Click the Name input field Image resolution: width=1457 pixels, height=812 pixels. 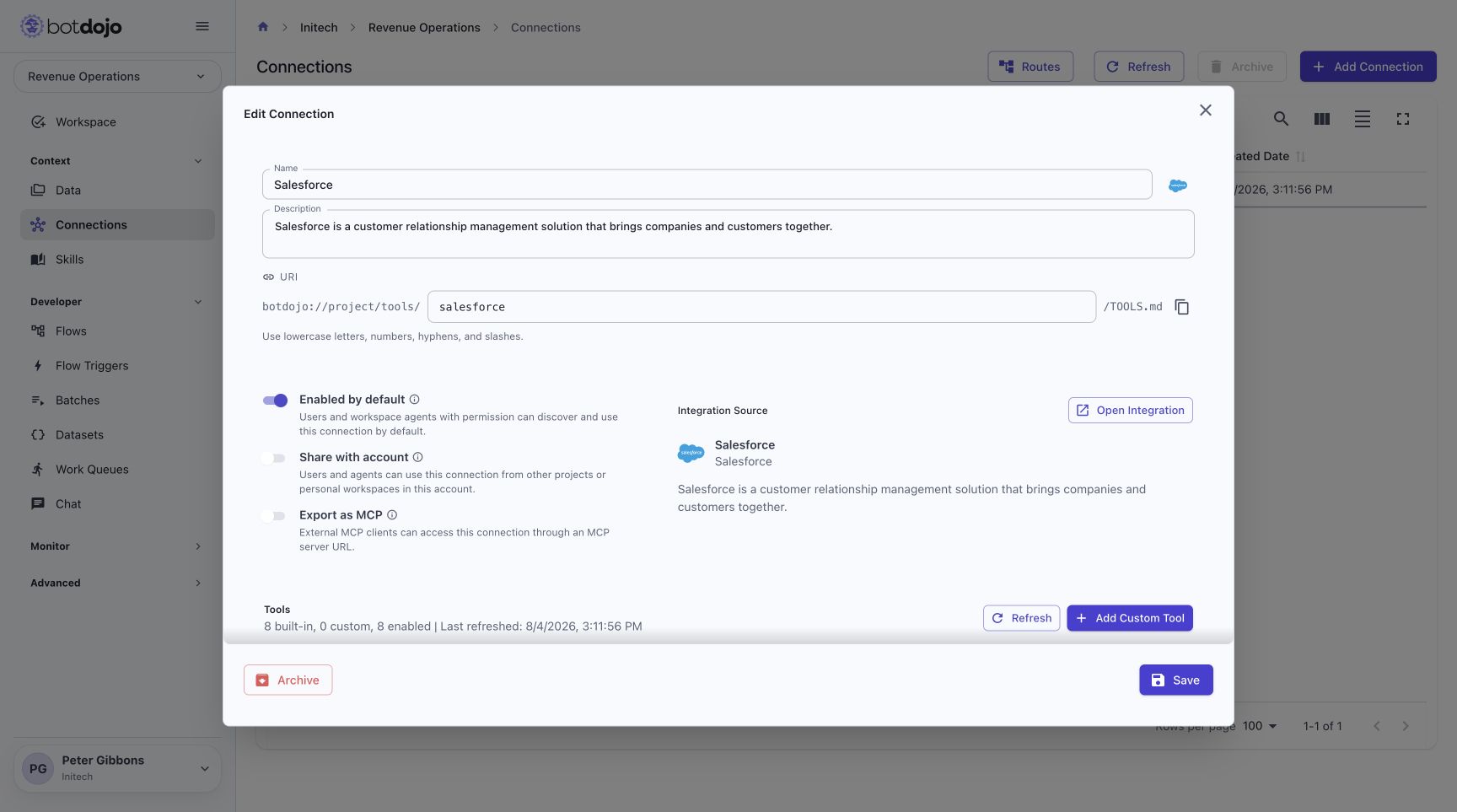pos(707,185)
